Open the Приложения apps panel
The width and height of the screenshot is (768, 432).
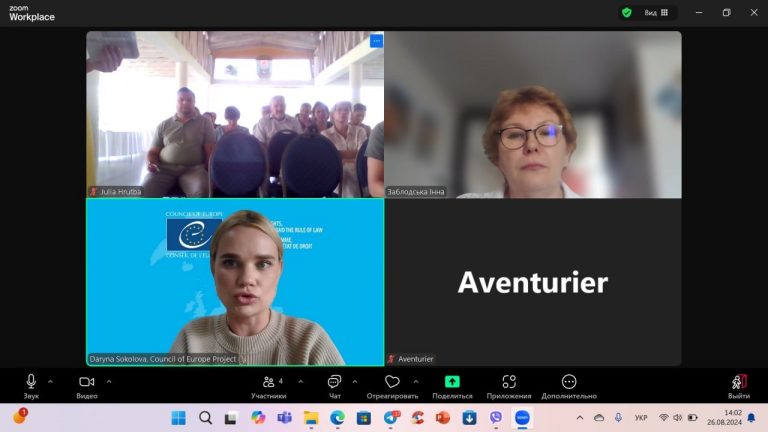pos(509,385)
